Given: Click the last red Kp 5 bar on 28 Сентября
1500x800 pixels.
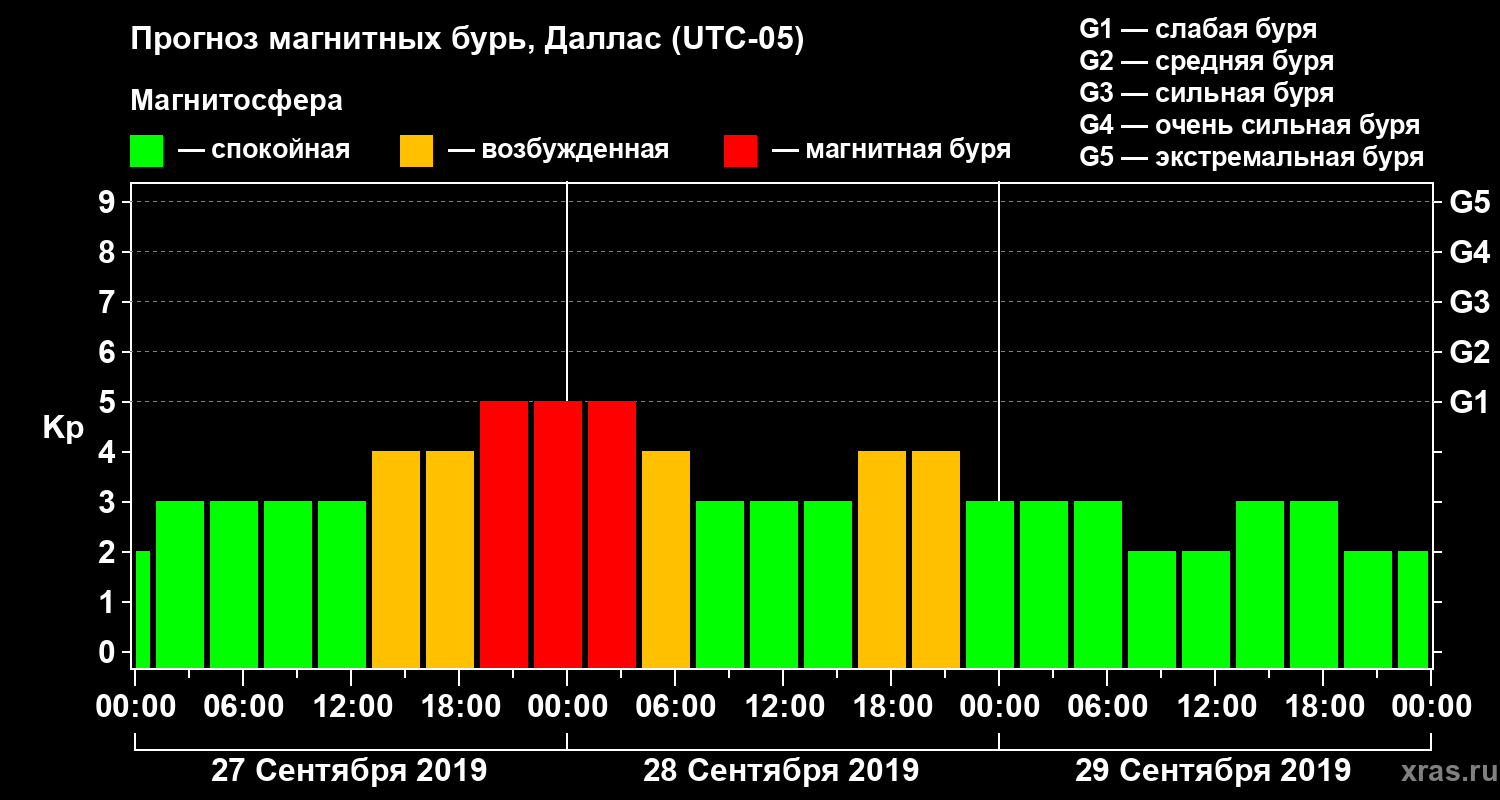Looking at the screenshot, I should point(612,534).
